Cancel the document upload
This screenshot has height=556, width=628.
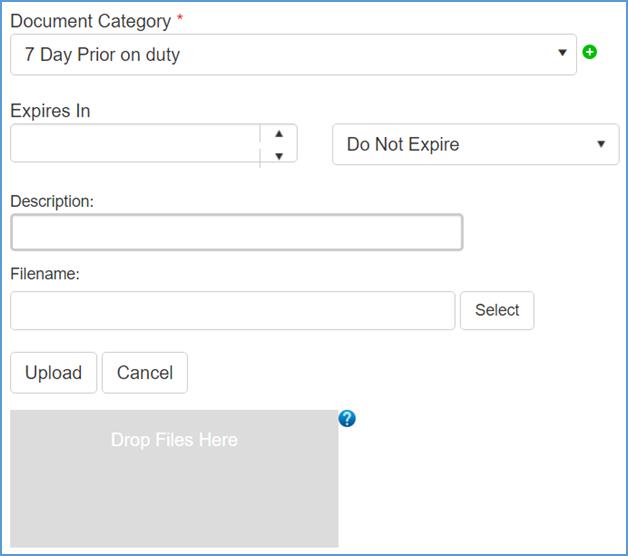pyautogui.click(x=145, y=372)
